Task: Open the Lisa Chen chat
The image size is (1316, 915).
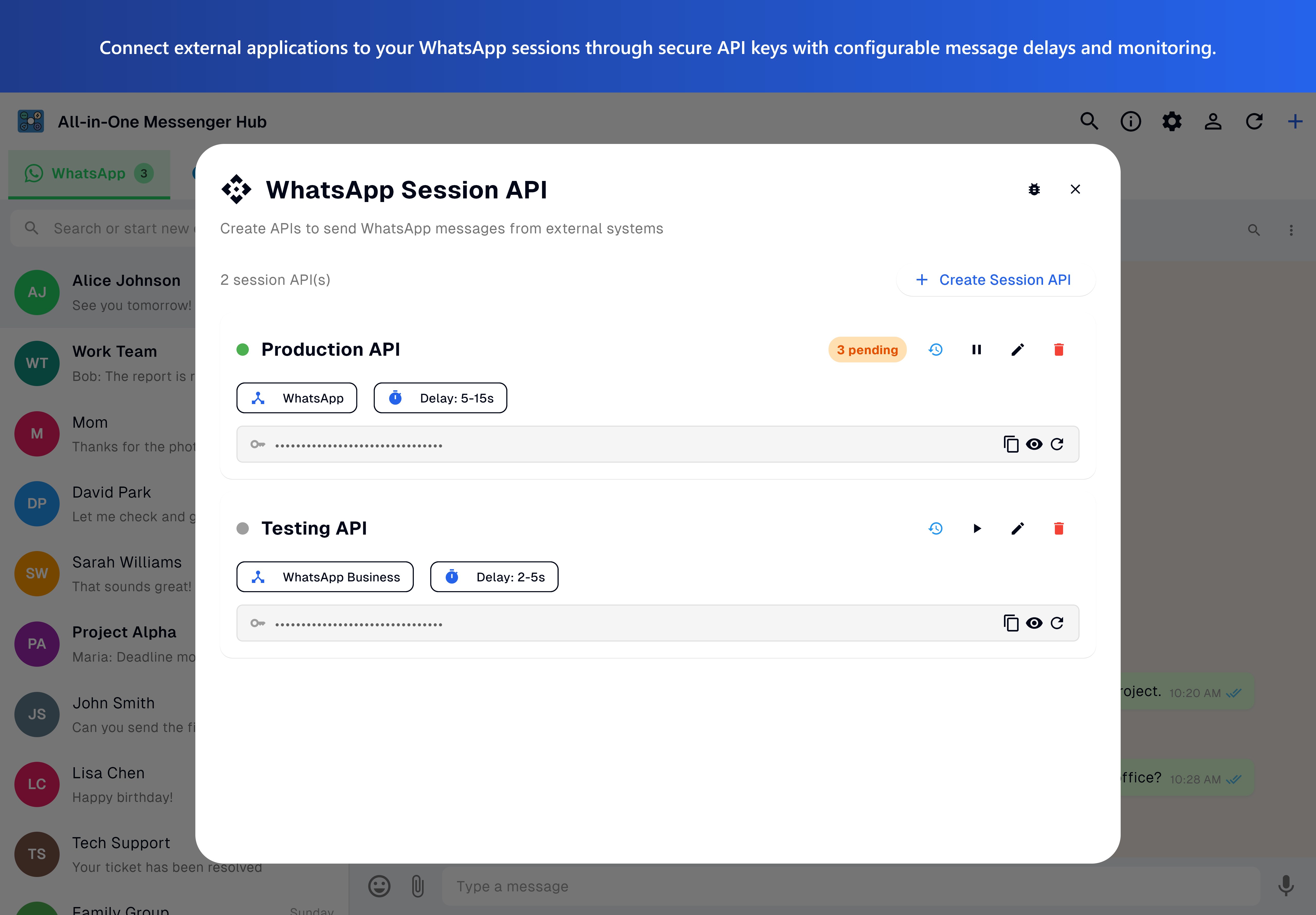Action: [98, 784]
